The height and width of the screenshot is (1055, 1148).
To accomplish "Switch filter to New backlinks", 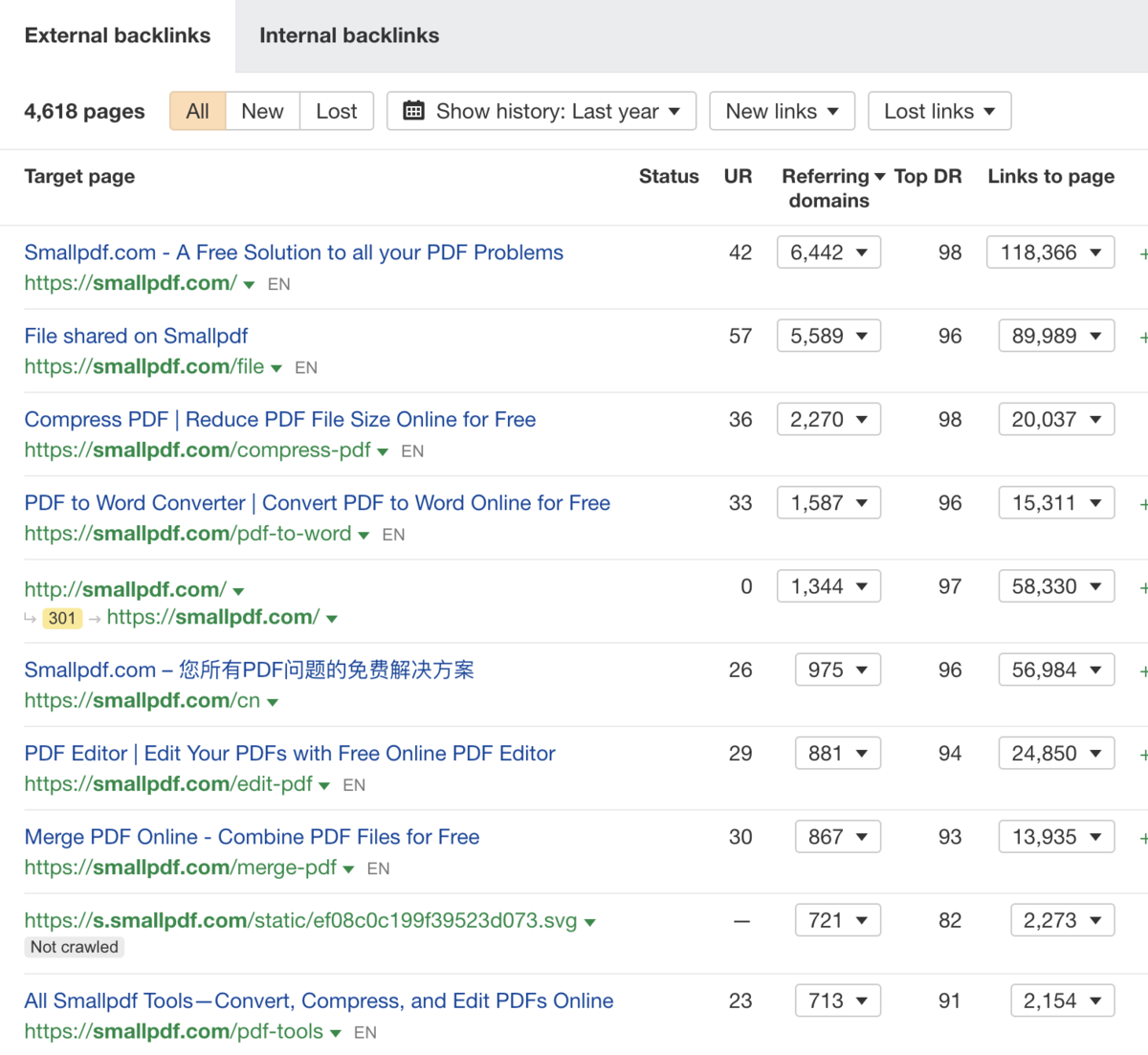I will 262,111.
